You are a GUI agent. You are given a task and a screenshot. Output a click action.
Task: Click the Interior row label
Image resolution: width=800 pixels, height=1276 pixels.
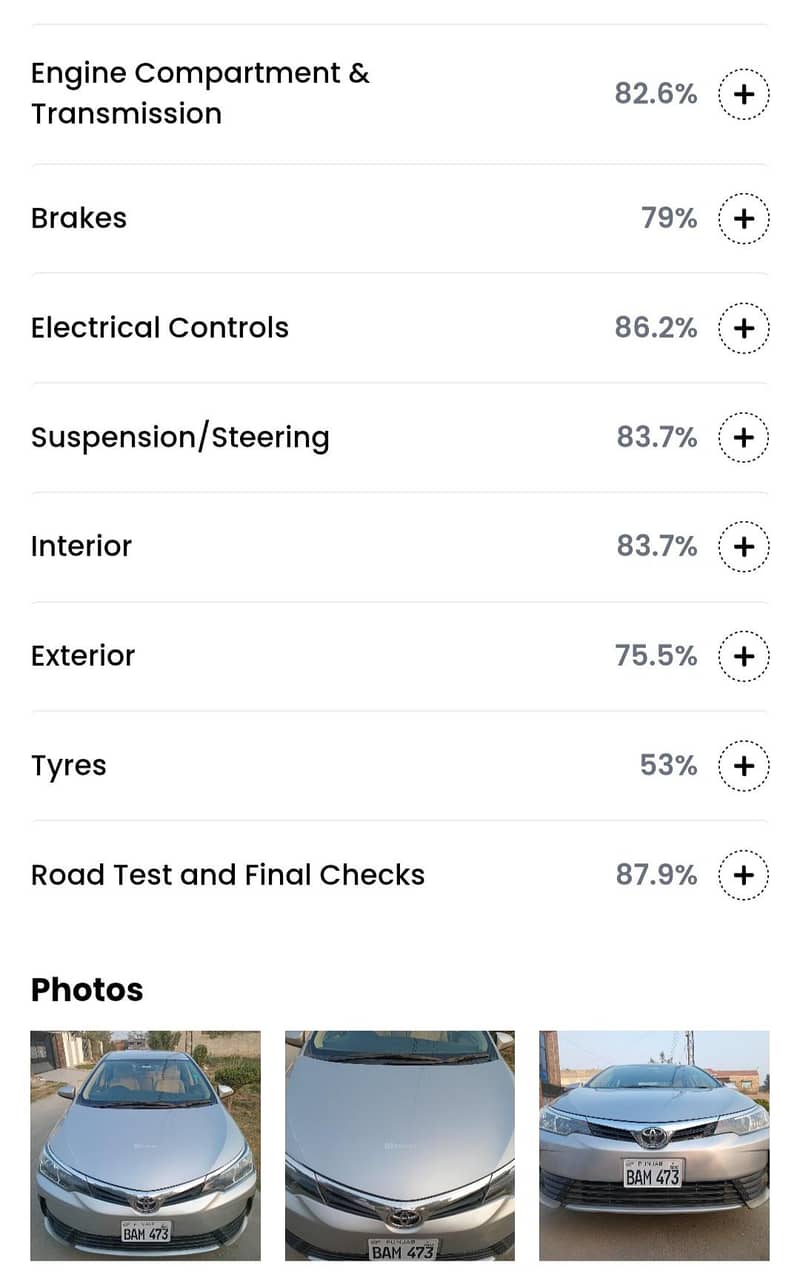tap(81, 547)
